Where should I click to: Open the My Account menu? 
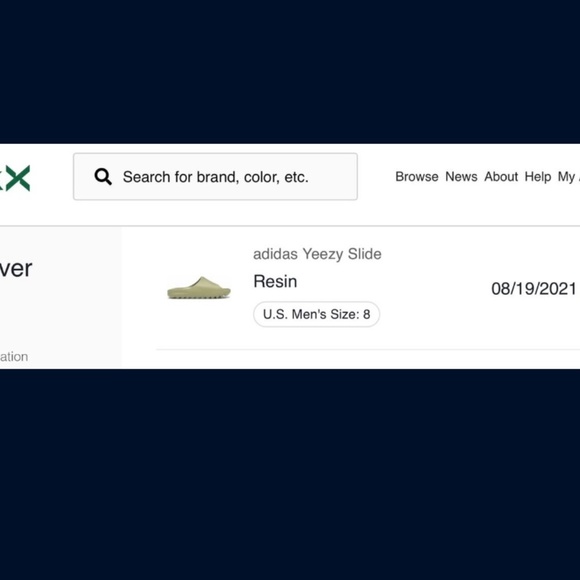click(x=569, y=177)
